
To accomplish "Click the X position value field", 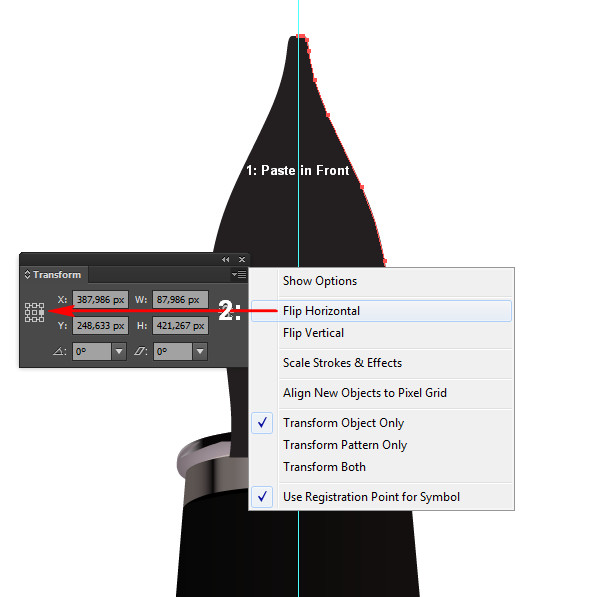I will (101, 300).
